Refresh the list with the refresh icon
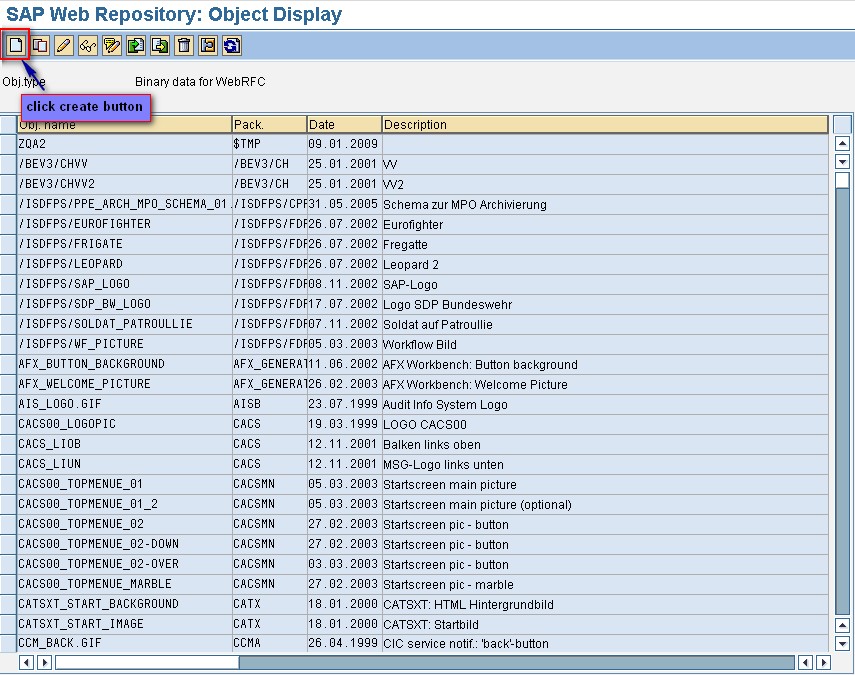The image size is (855, 675). 231,45
